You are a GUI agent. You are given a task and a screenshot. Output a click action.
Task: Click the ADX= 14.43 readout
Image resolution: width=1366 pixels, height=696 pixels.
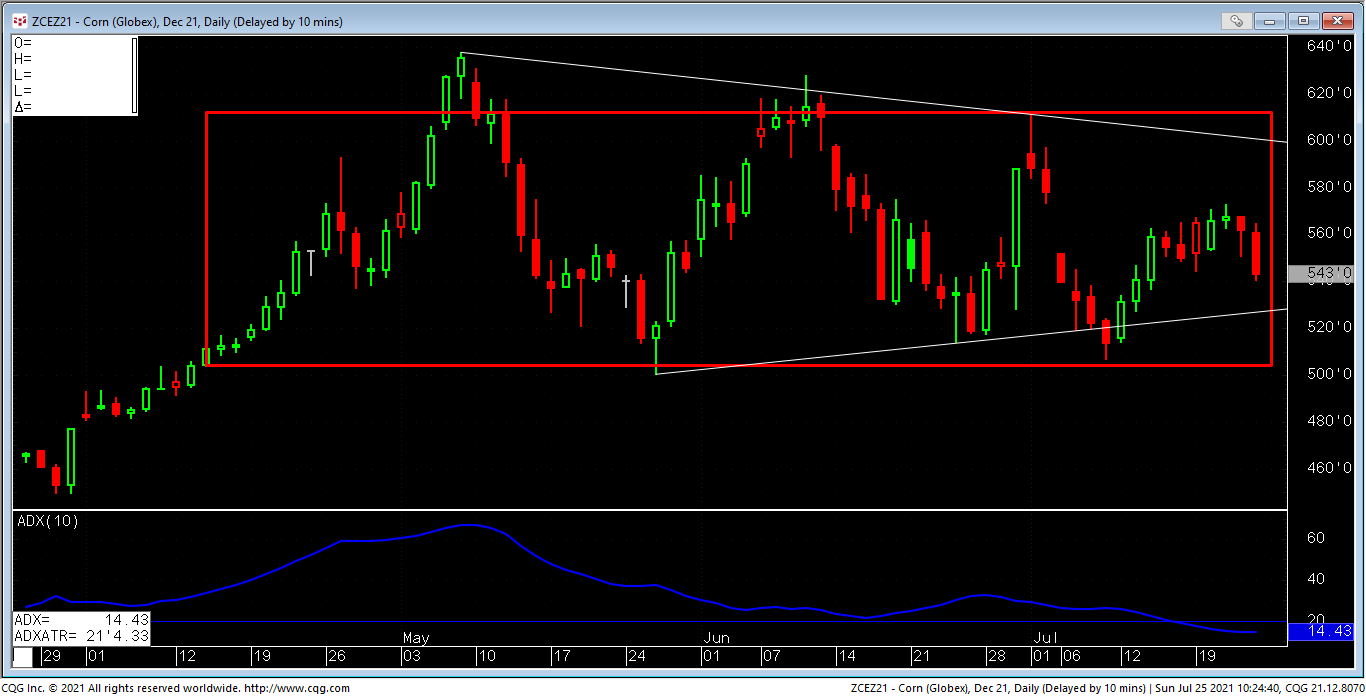point(83,620)
